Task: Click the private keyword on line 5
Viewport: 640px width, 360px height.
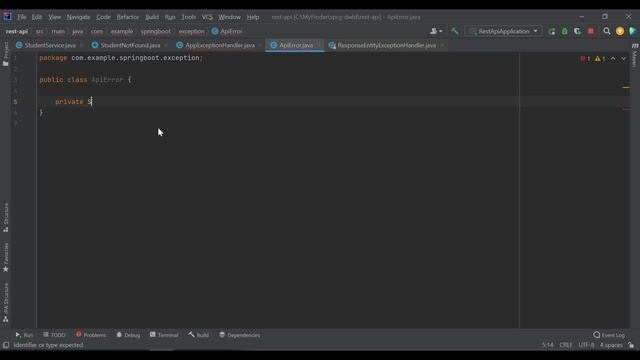Action: tap(69, 102)
